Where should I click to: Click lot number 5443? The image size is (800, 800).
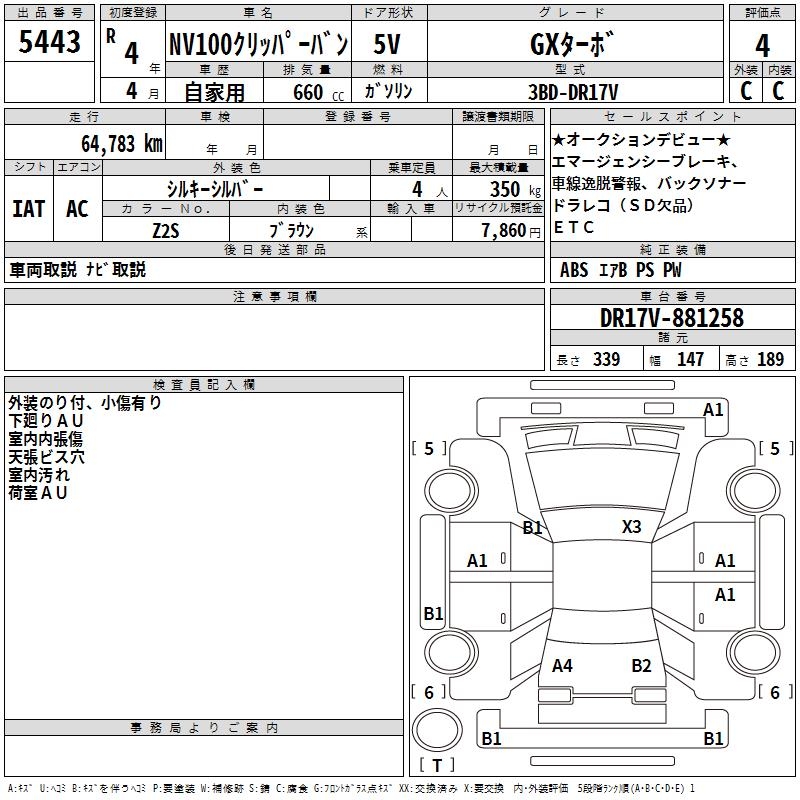click(50, 43)
